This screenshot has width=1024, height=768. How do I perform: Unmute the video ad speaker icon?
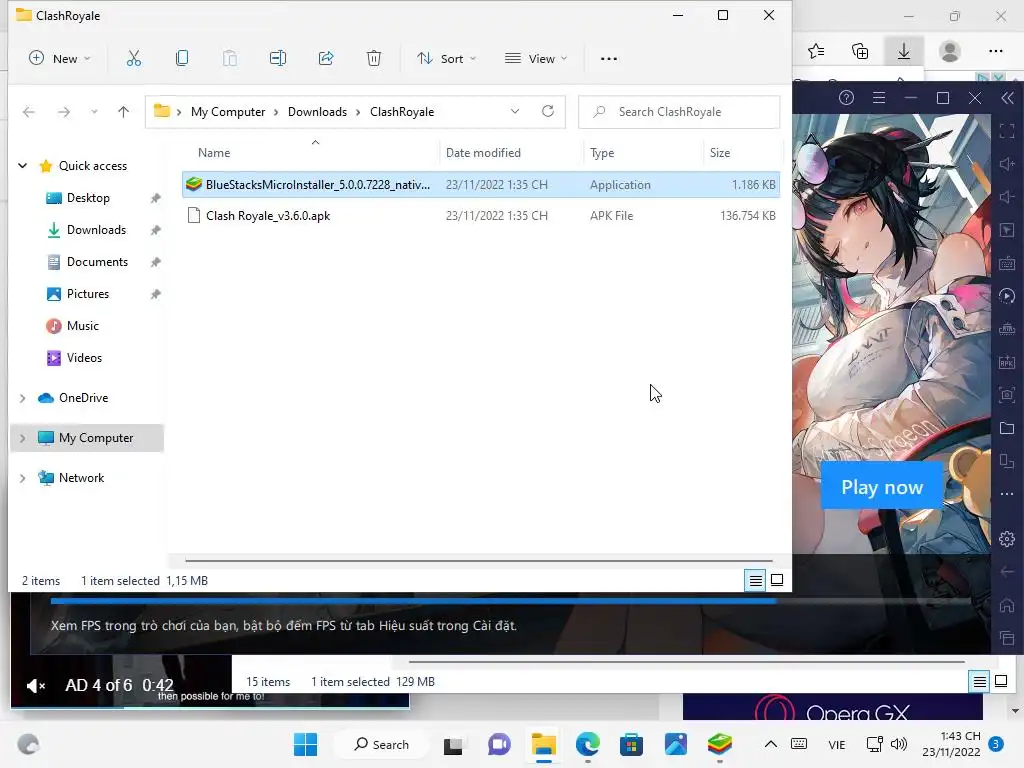[x=36, y=686]
